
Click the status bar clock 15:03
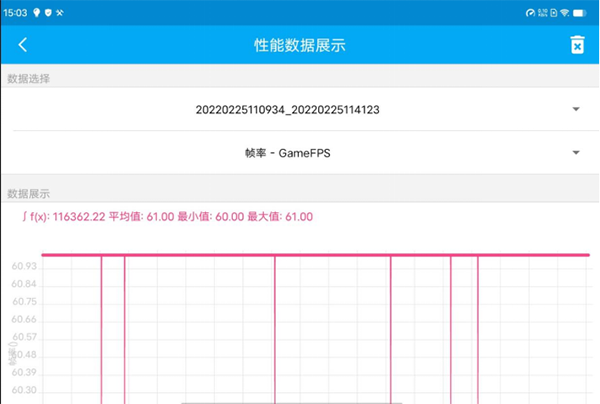click(x=15, y=13)
